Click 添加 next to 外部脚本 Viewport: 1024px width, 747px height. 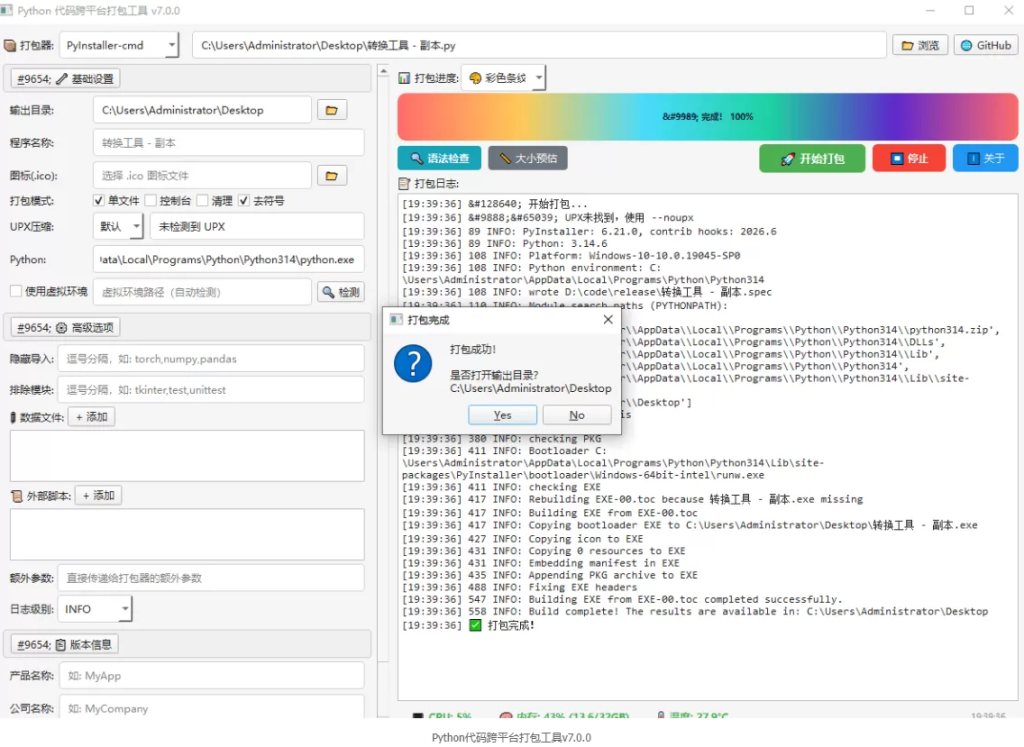pyautogui.click(x=99, y=496)
